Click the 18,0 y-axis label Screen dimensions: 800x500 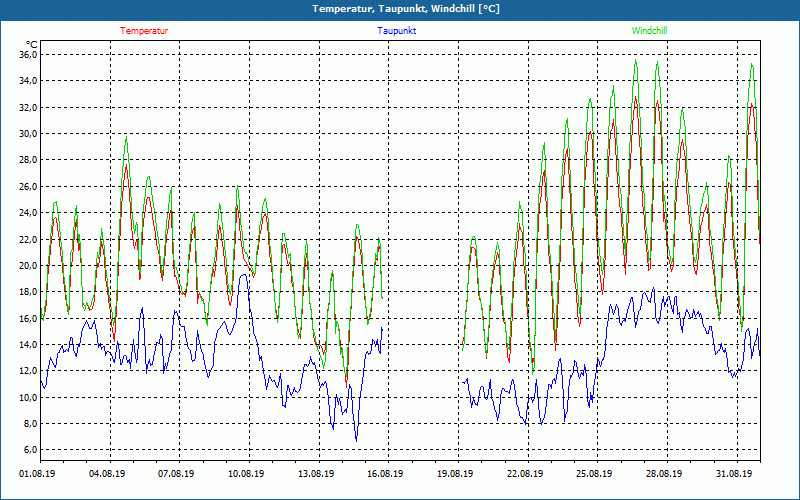pyautogui.click(x=28, y=292)
